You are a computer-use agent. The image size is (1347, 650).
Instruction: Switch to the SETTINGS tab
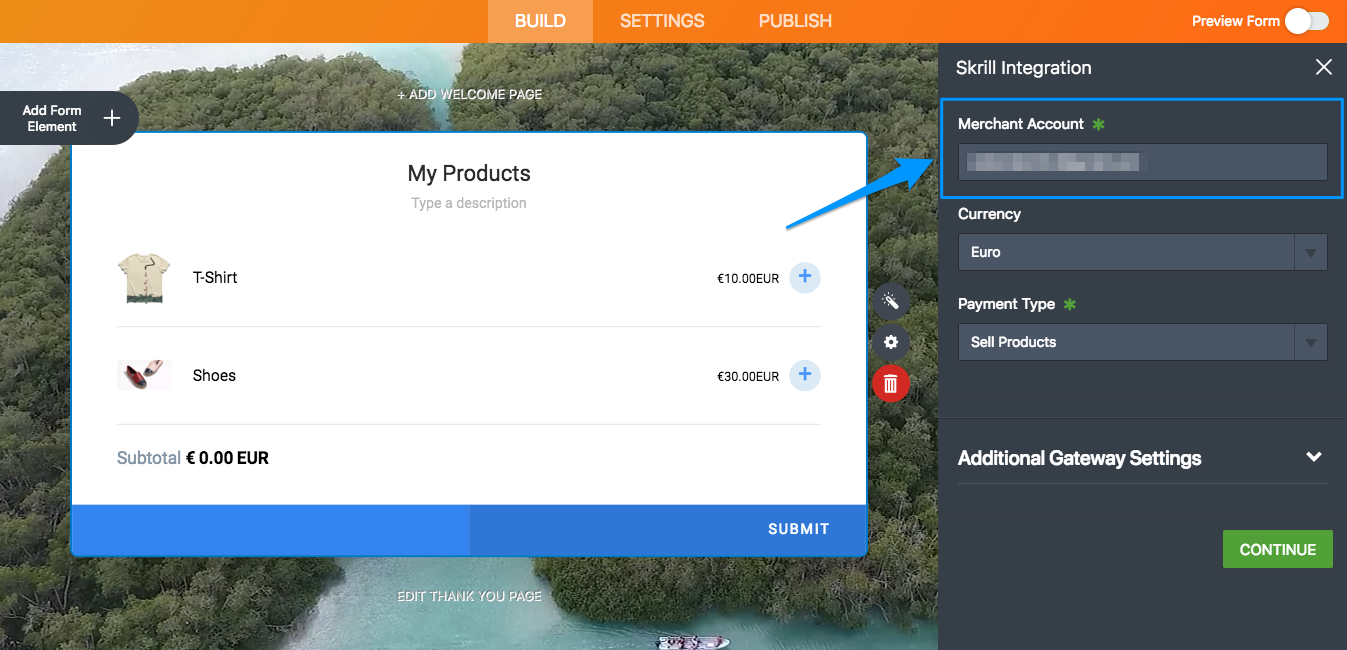[x=662, y=21]
